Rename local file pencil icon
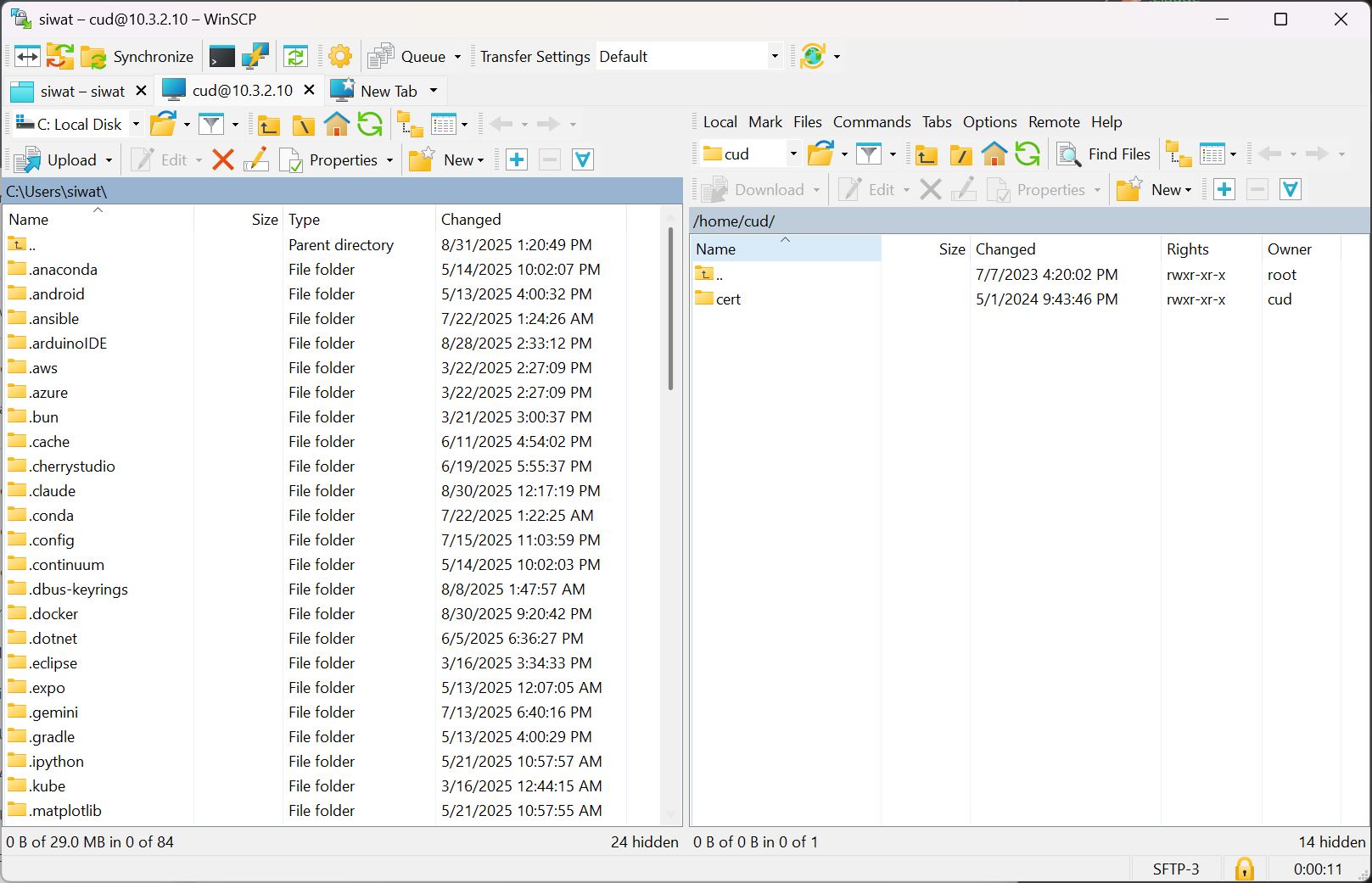Image resolution: width=1372 pixels, height=883 pixels. pyautogui.click(x=255, y=159)
